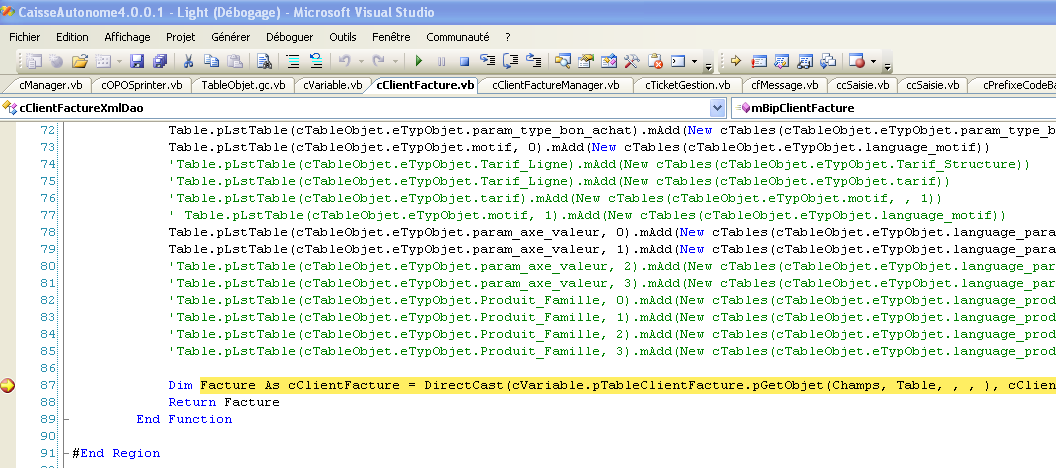Screen dimensions: 1056x468
Task: Click the Save file icon
Action: coord(136,61)
